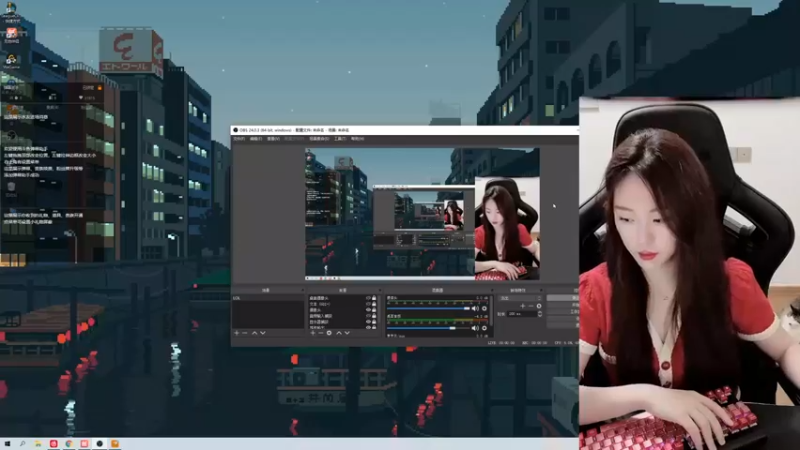
Task: Open the Recycle Bin desktop icon
Action: coord(11,189)
